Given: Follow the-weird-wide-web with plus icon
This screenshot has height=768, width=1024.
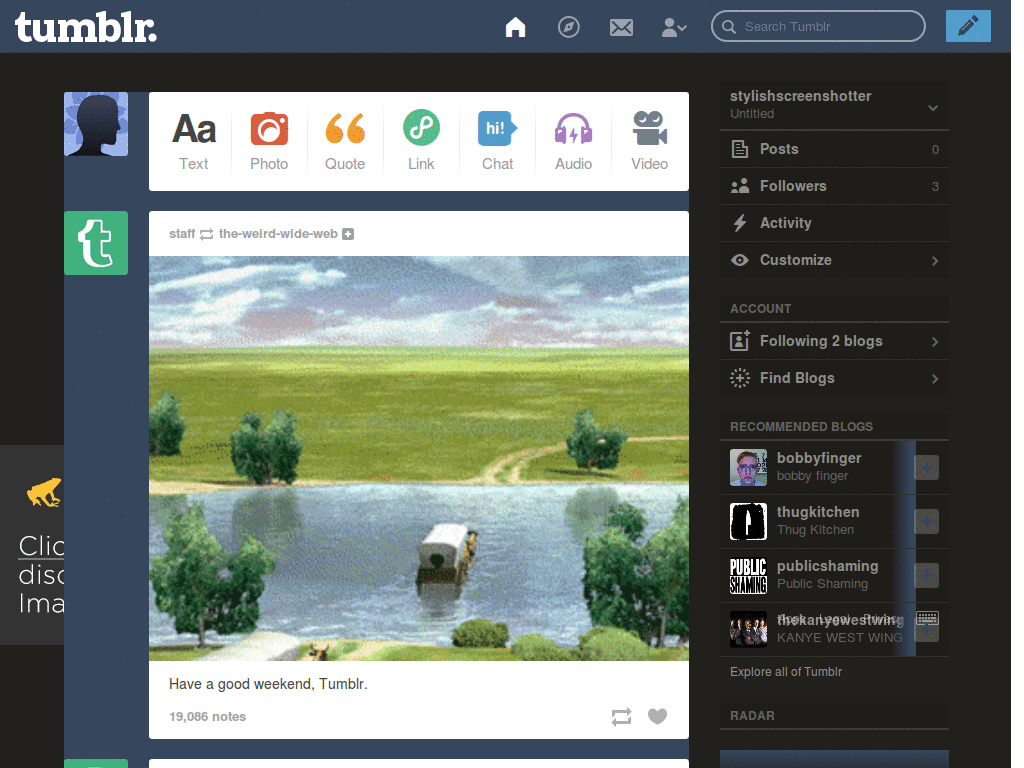Looking at the screenshot, I should coord(348,234).
